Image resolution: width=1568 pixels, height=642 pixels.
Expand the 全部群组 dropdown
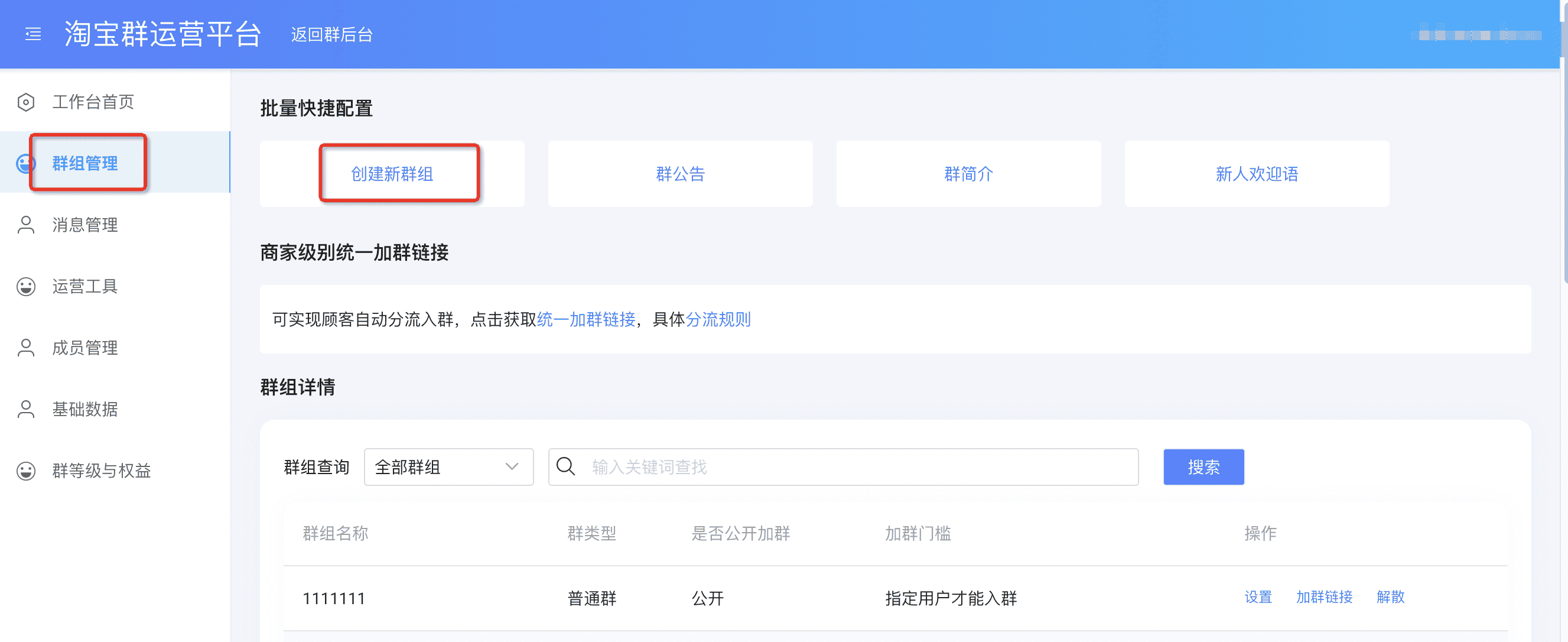click(448, 466)
